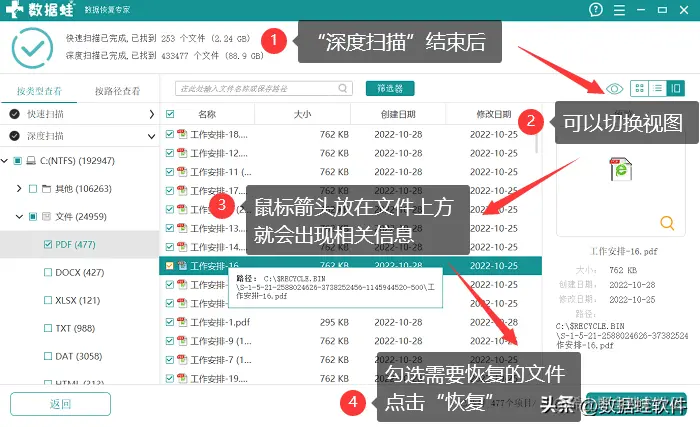Select DOCX (427) label in tree
Viewport: 700px width, 427px height.
pos(79,272)
